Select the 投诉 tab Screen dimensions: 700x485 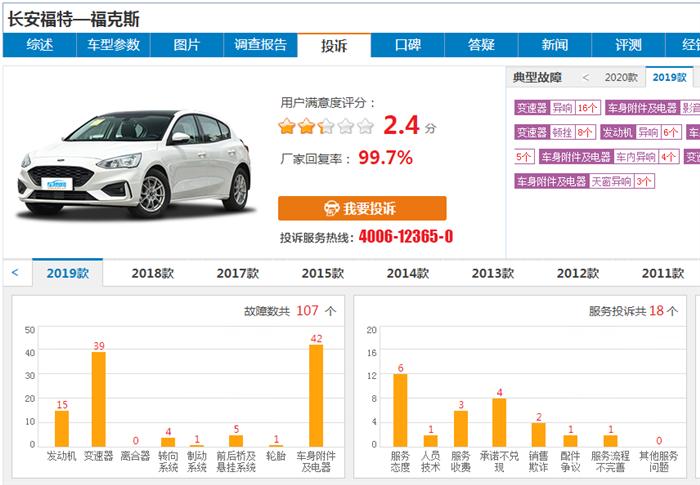pos(334,46)
